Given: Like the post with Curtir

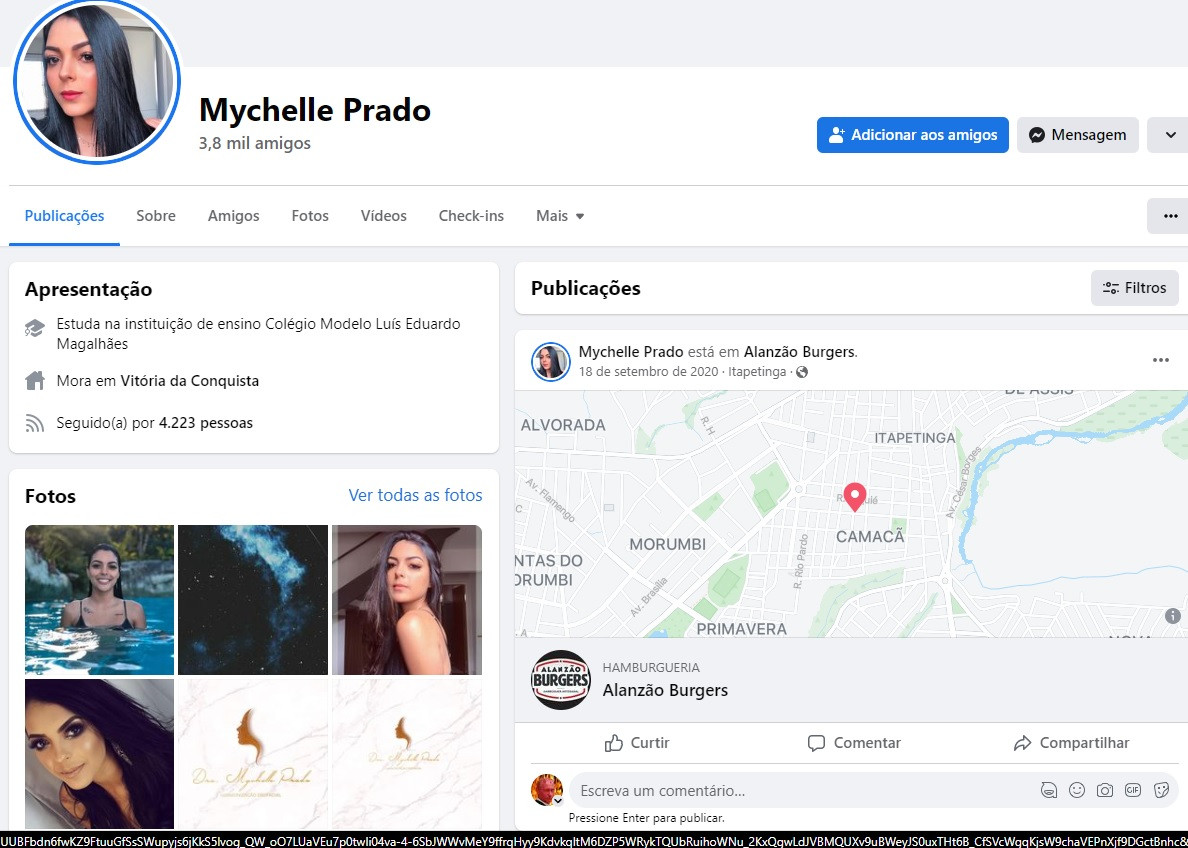Looking at the screenshot, I should 636,743.
